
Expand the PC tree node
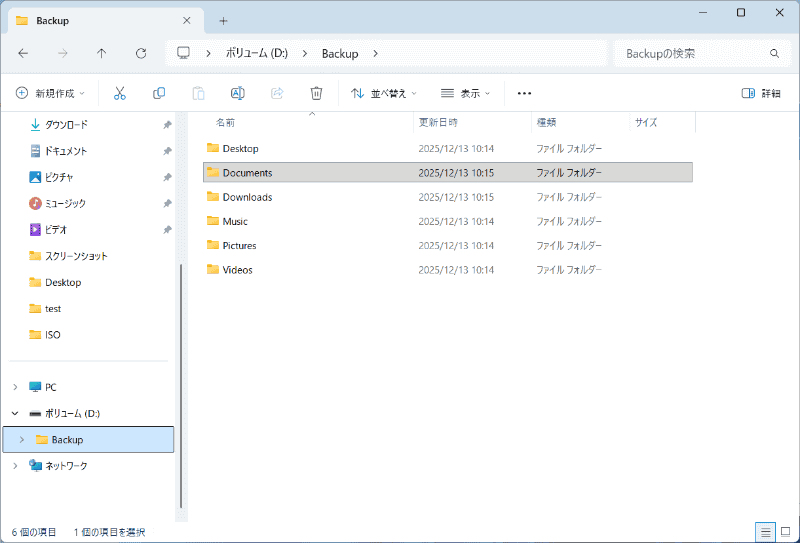(x=15, y=387)
